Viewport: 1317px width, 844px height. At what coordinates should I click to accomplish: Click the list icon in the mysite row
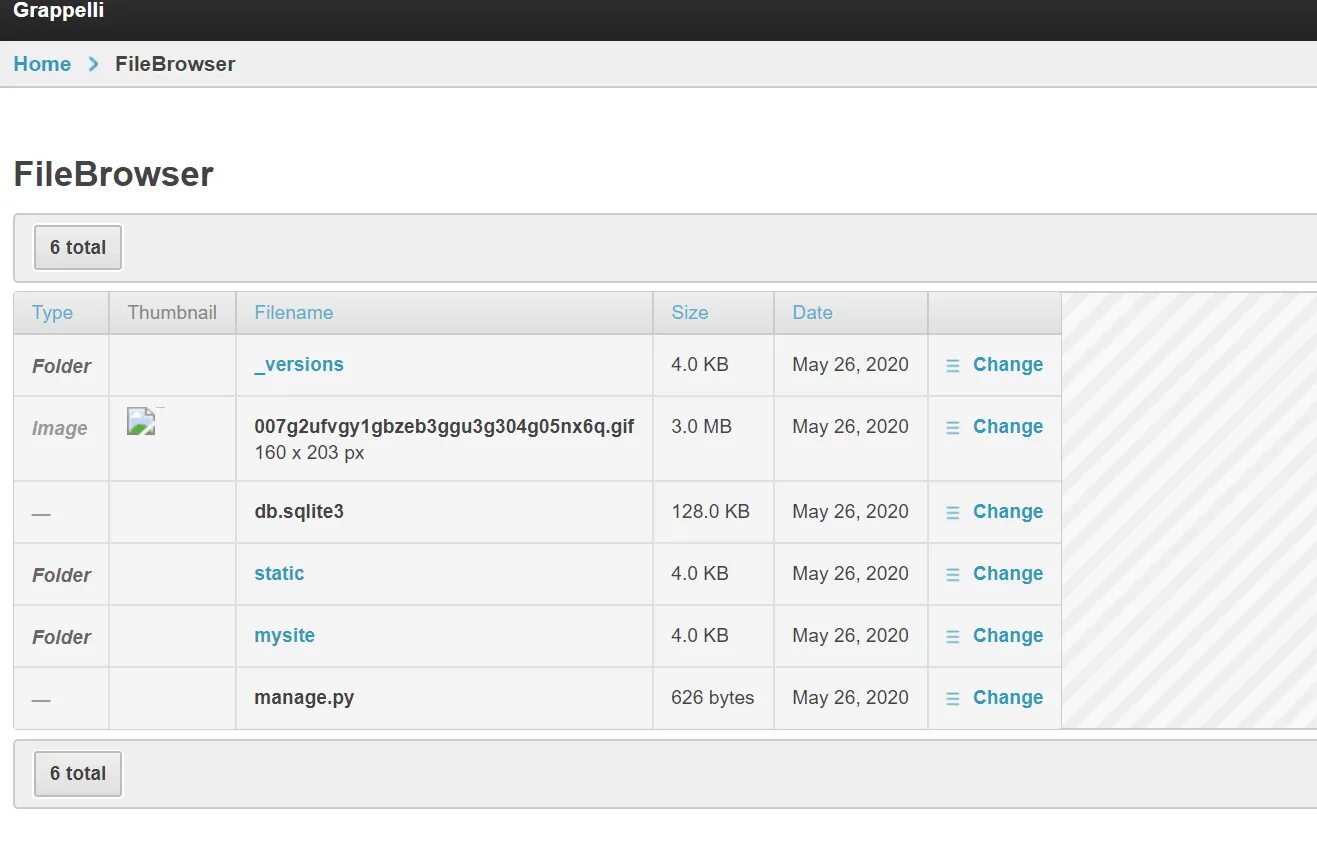(953, 637)
